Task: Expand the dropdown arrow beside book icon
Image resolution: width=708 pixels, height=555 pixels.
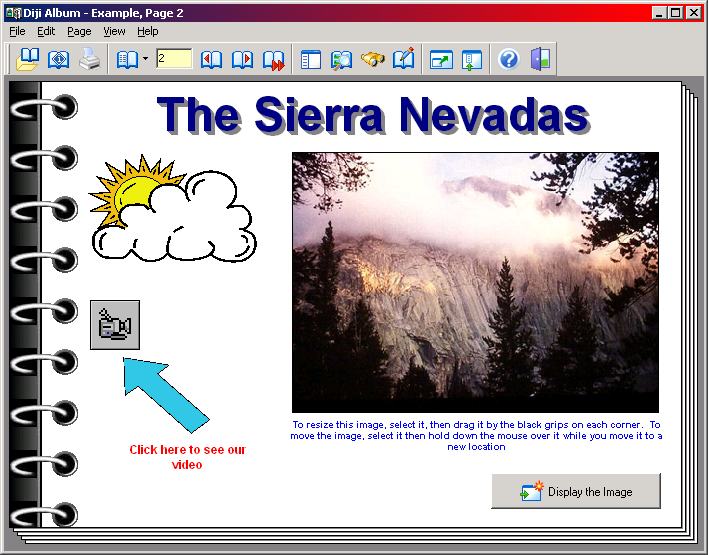Action: [145, 59]
